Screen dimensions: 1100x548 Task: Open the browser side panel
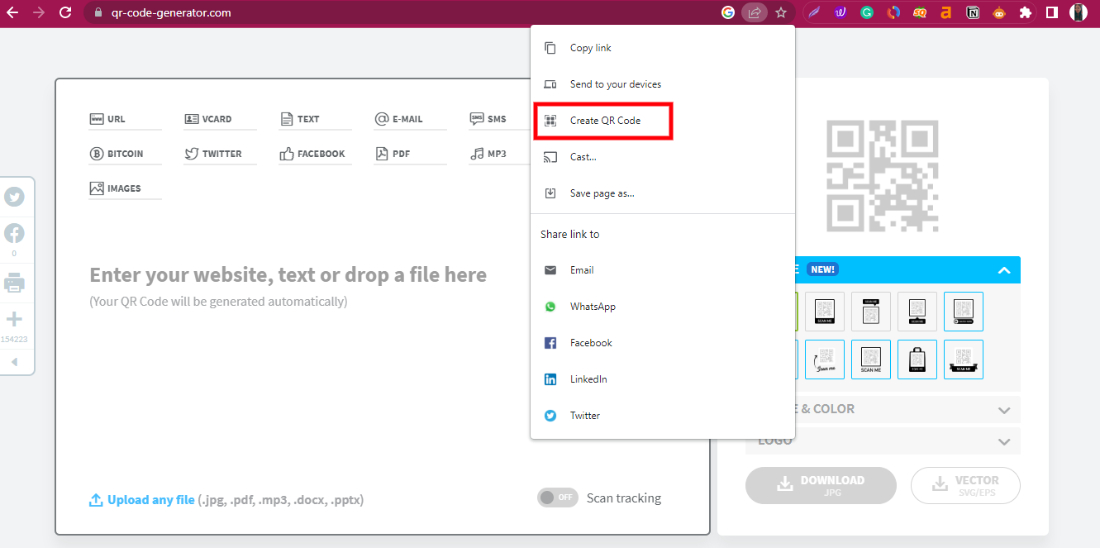[x=1052, y=13]
